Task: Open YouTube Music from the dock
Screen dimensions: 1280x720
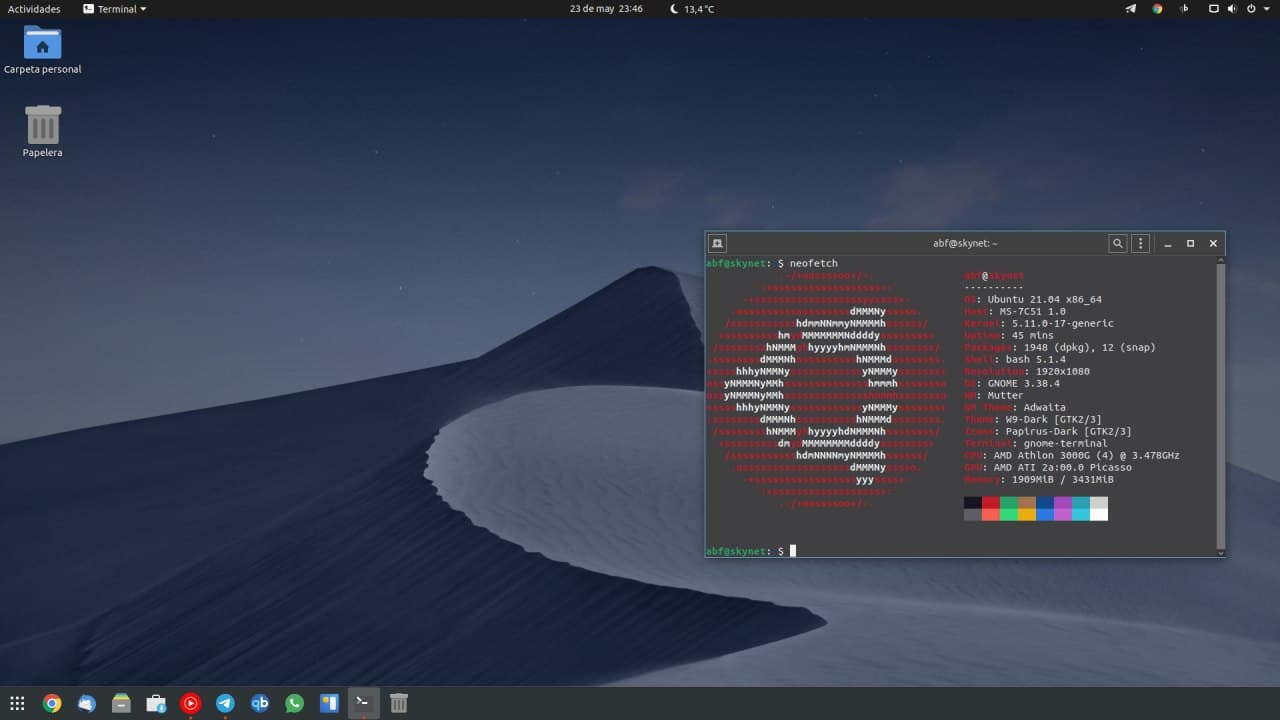Action: coord(190,703)
